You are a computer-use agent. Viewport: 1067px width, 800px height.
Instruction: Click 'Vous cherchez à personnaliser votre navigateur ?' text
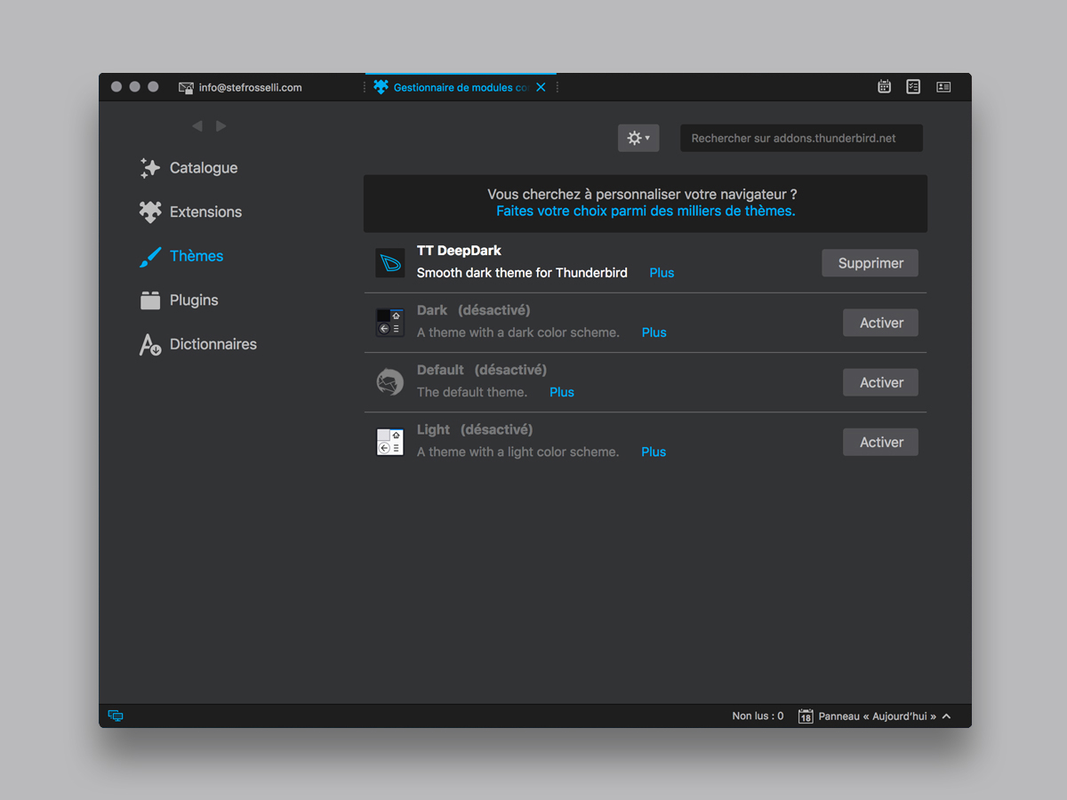click(x=642, y=195)
